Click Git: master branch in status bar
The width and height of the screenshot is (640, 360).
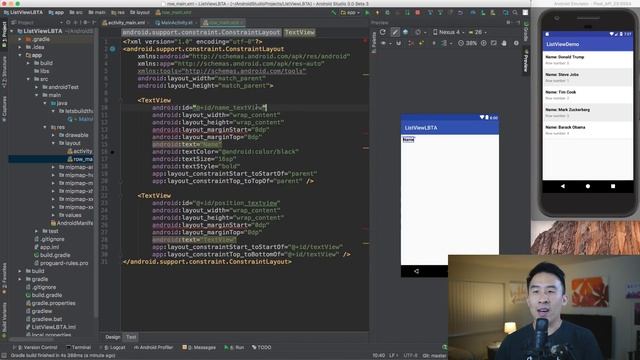click(435, 356)
